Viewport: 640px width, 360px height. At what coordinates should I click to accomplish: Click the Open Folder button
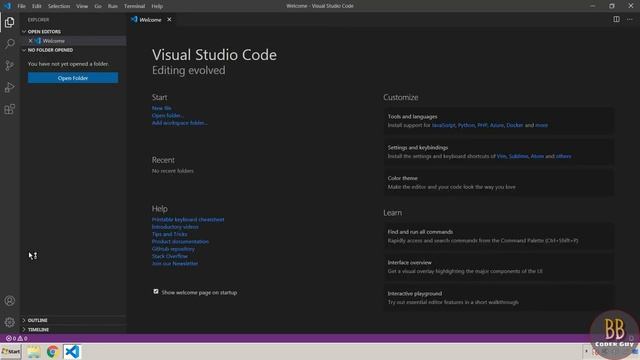pos(73,78)
